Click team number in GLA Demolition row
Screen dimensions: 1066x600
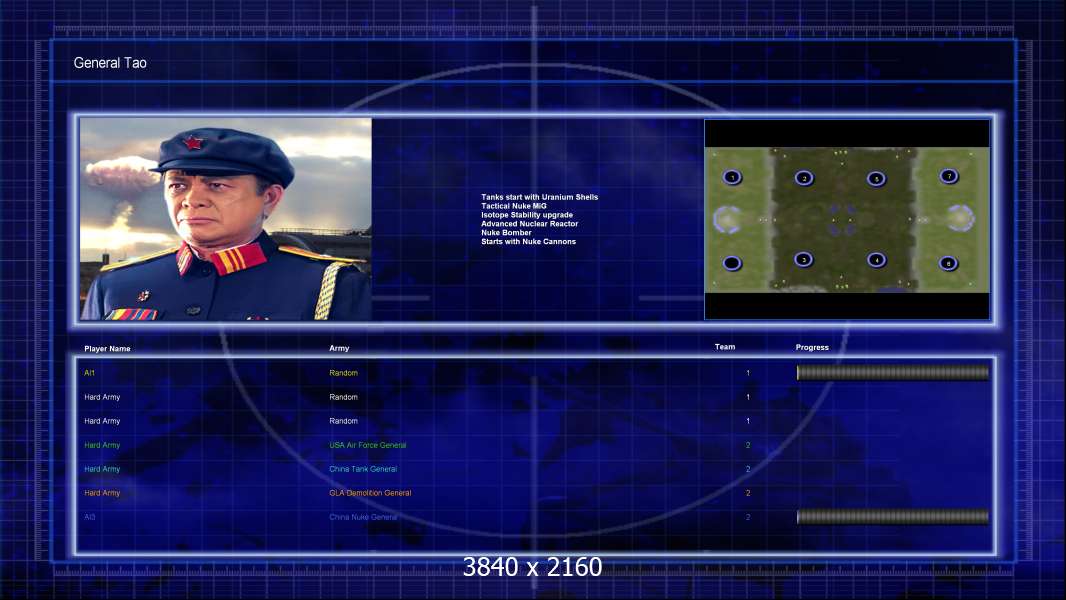pyautogui.click(x=748, y=493)
